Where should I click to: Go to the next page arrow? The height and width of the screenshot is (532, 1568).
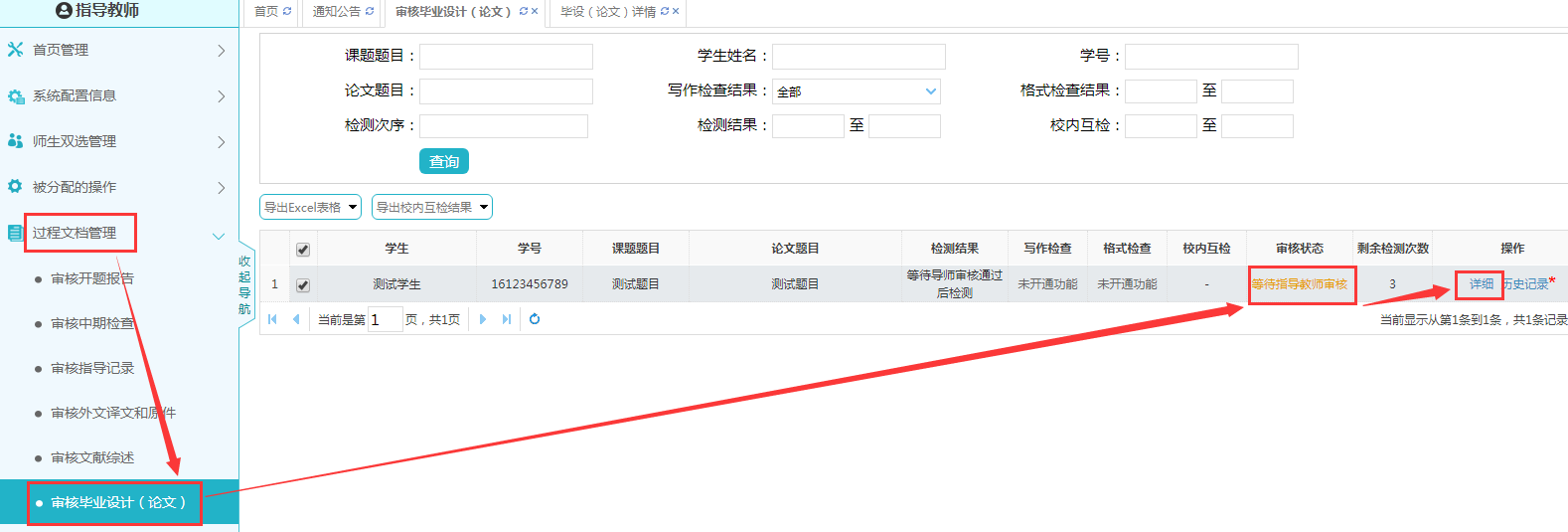point(483,319)
